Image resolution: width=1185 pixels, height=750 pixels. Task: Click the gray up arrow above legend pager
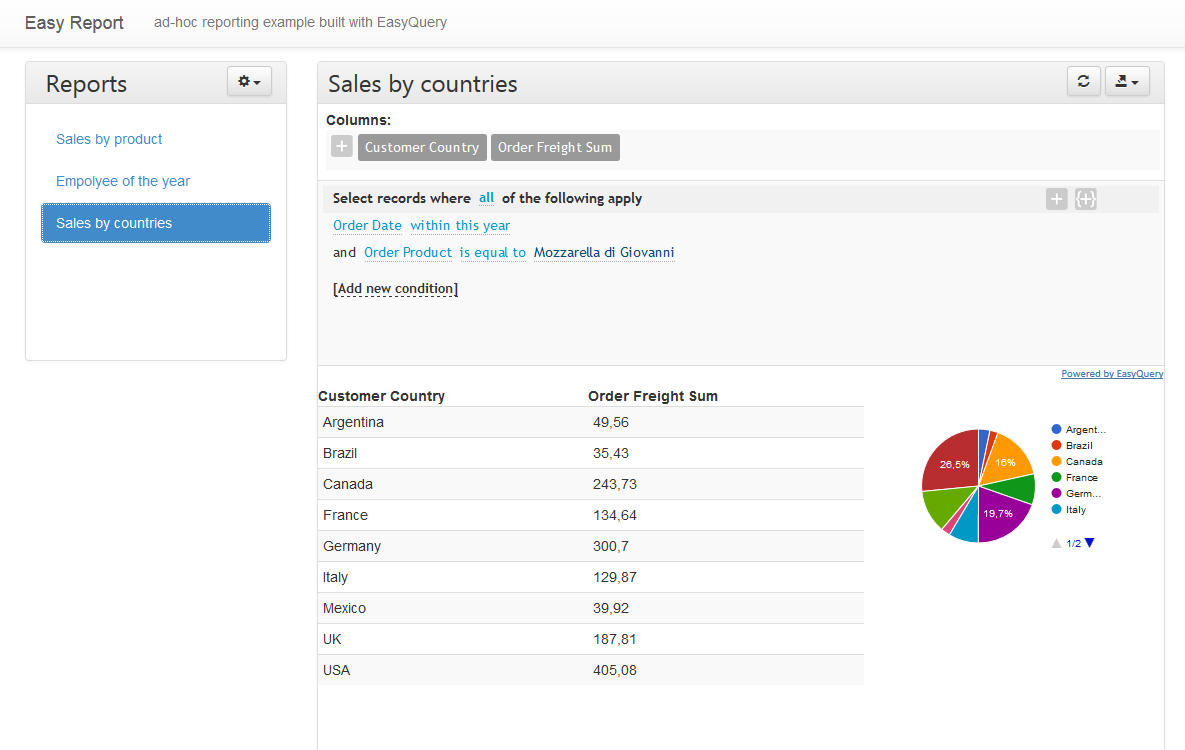[1056, 542]
